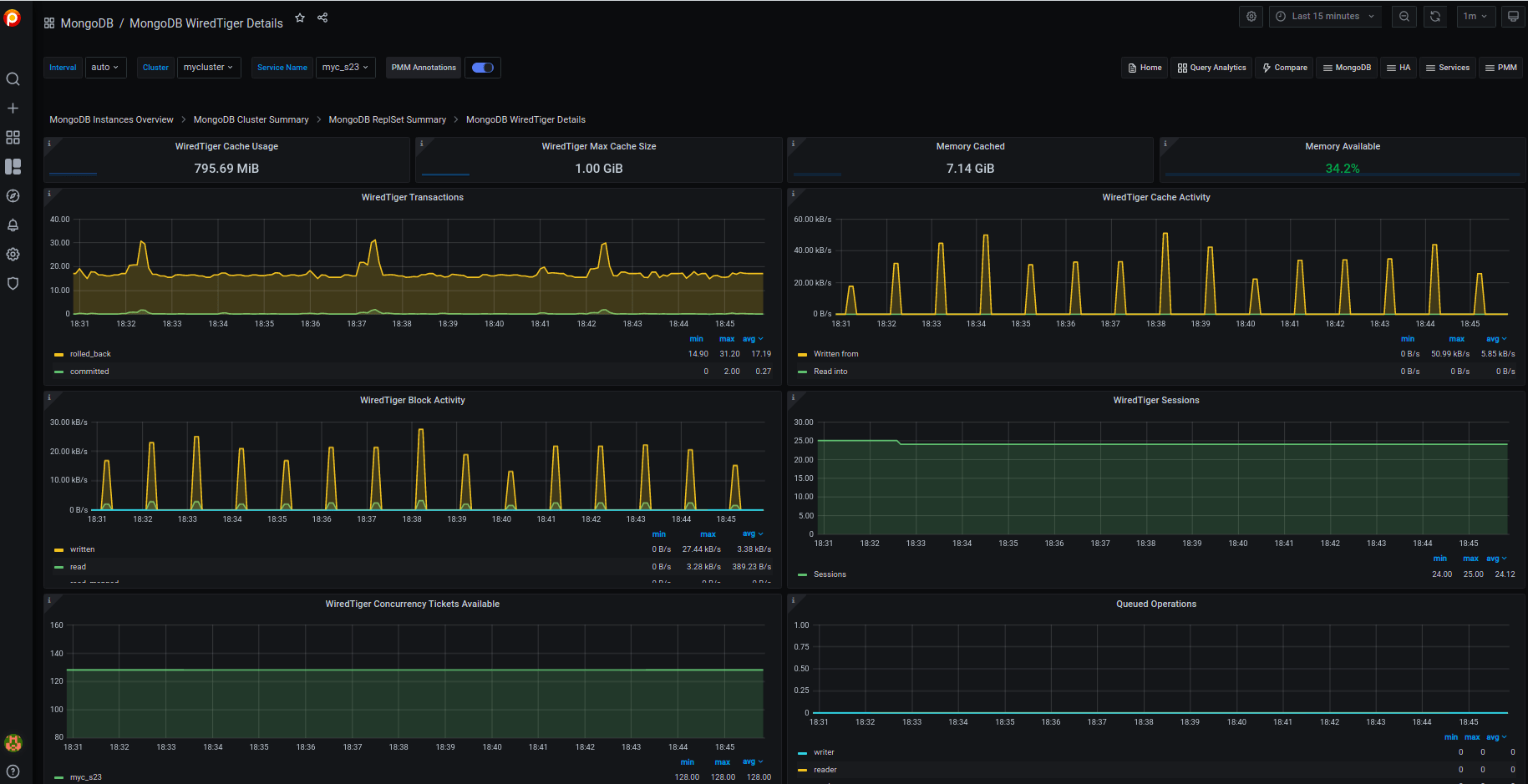Click the Home button
The image size is (1528, 784).
click(1144, 68)
